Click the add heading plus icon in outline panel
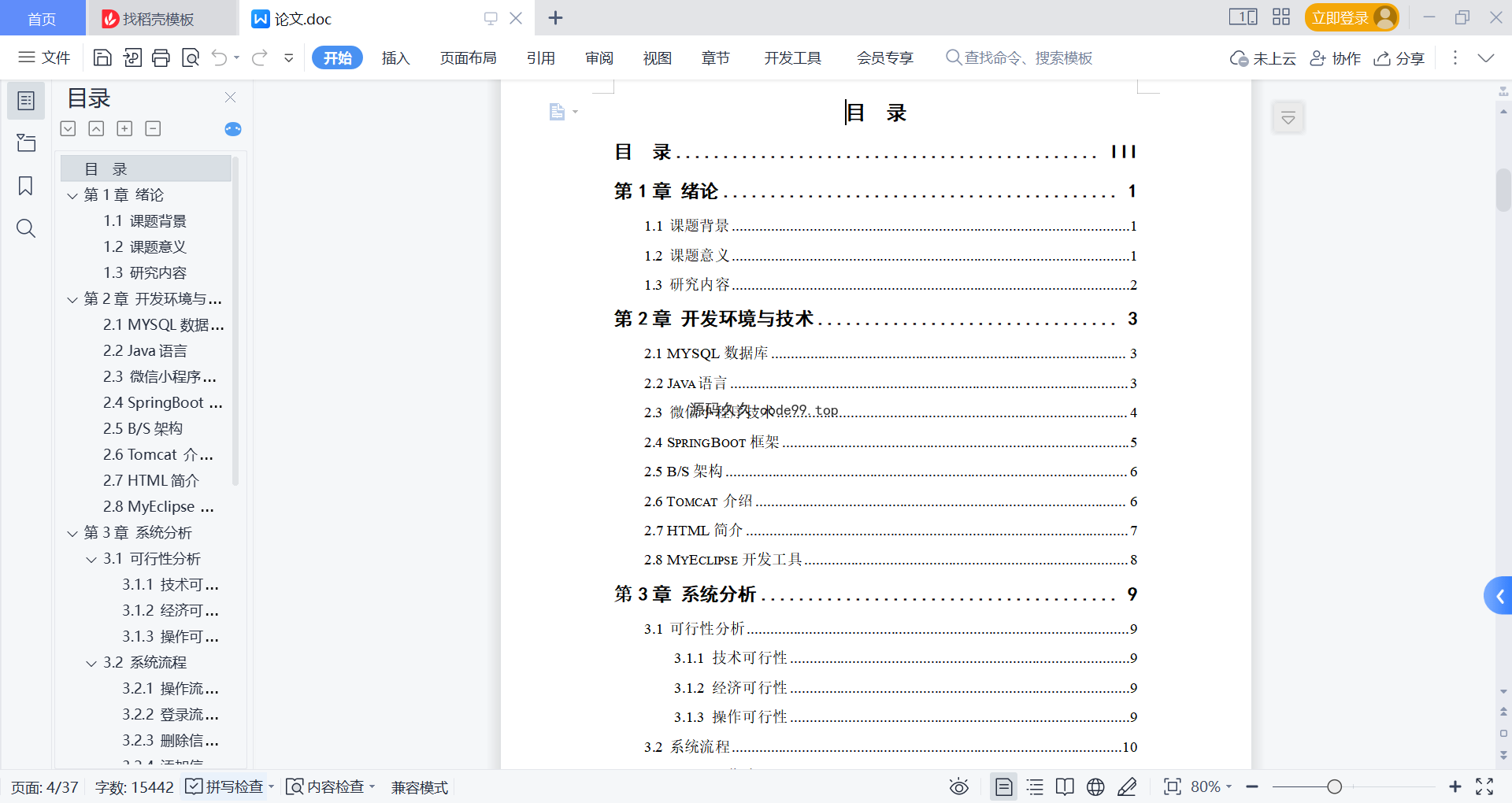1512x803 pixels. (124, 128)
